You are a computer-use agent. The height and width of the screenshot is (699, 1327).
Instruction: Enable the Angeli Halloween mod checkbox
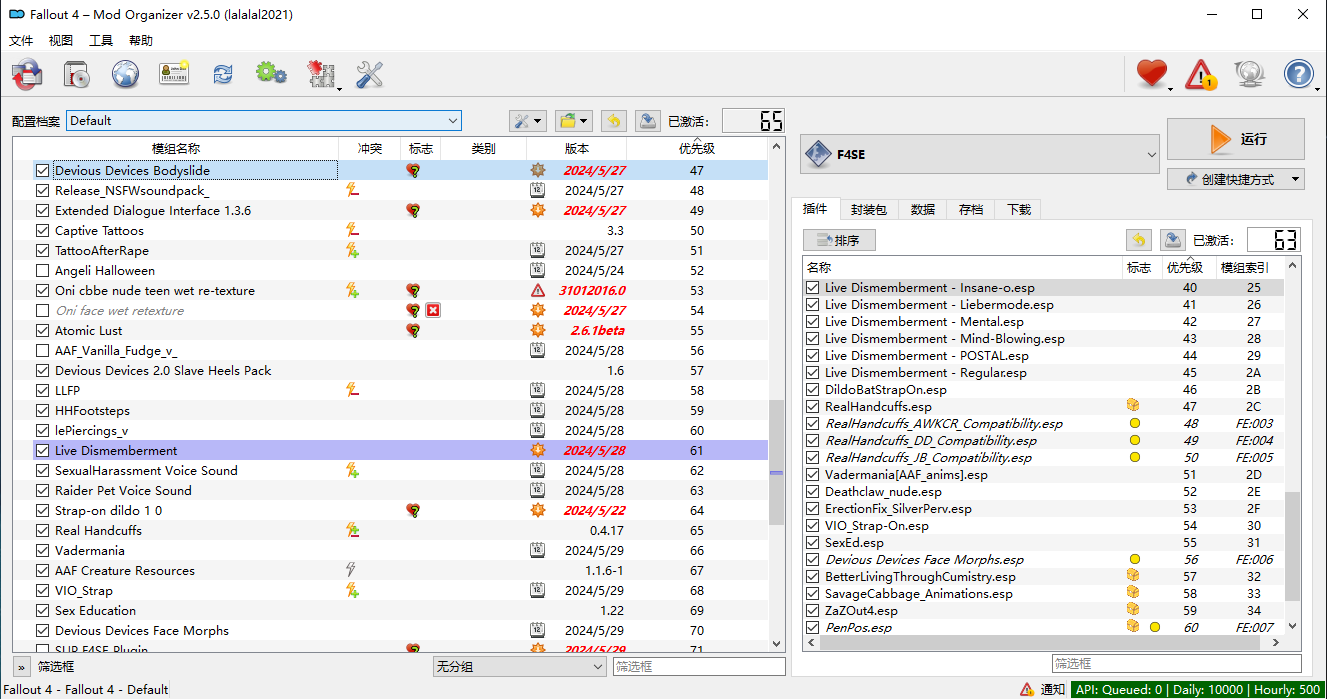tap(42, 271)
